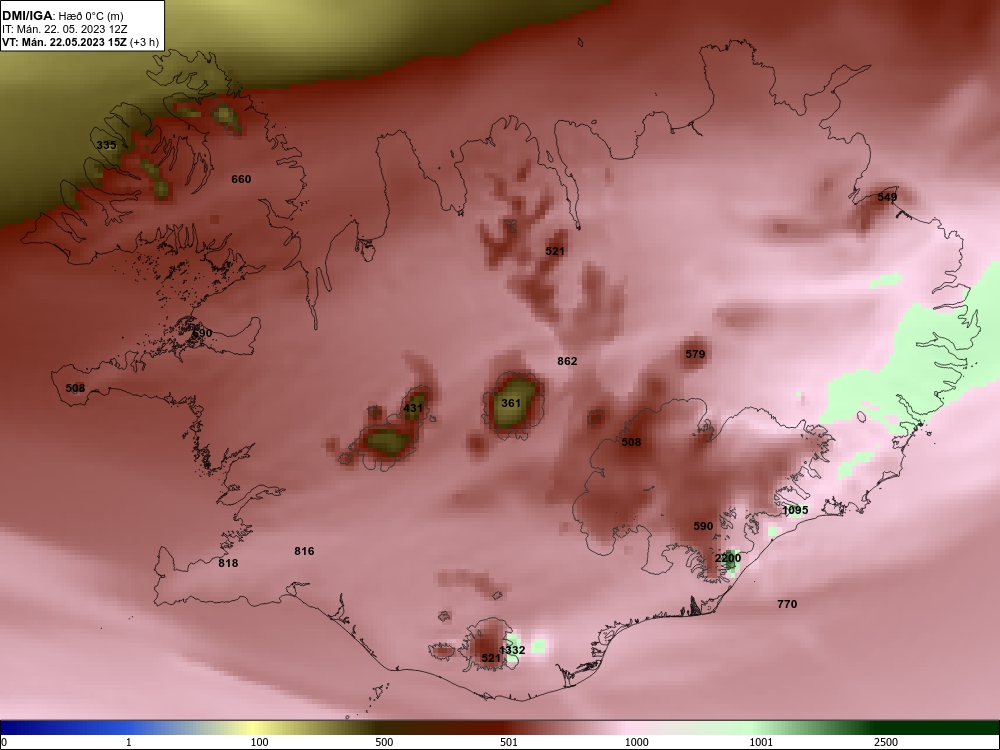Select the 590 label just above 2200
Screen dimensions: 1000x750
tap(703, 526)
